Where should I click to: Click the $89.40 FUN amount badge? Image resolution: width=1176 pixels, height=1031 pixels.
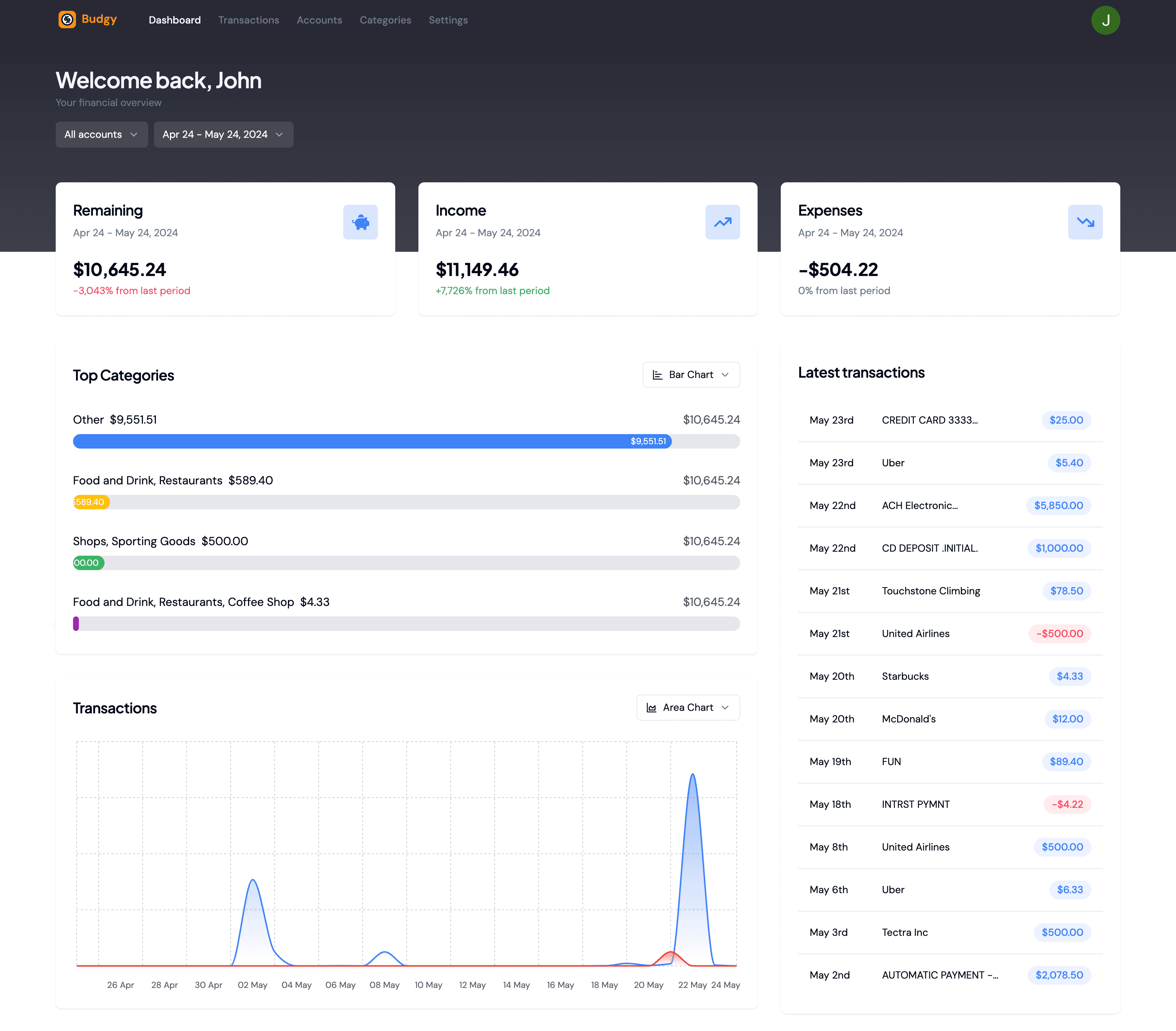1066,762
